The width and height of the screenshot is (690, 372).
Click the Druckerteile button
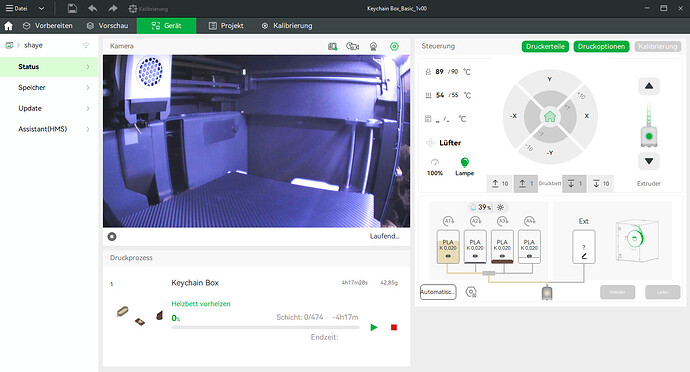[x=545, y=46]
